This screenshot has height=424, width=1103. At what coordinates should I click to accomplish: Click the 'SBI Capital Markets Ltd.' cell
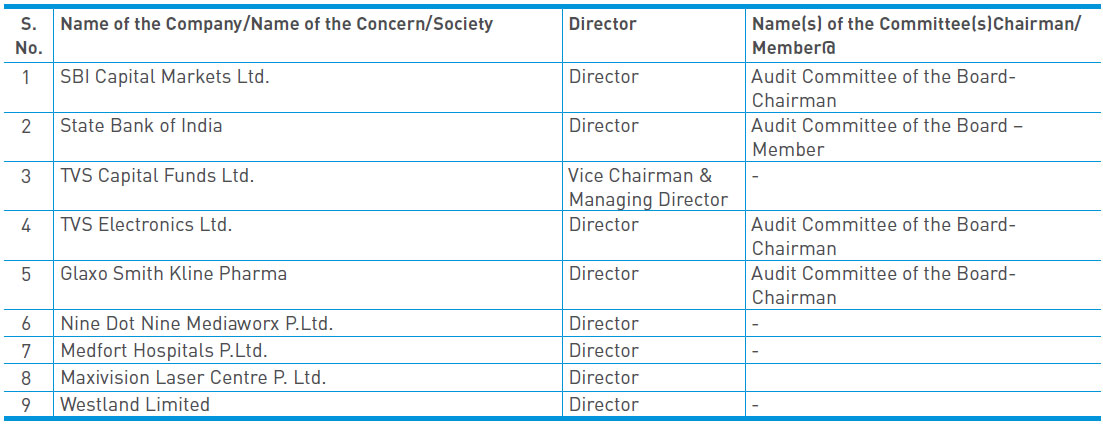(x=164, y=76)
